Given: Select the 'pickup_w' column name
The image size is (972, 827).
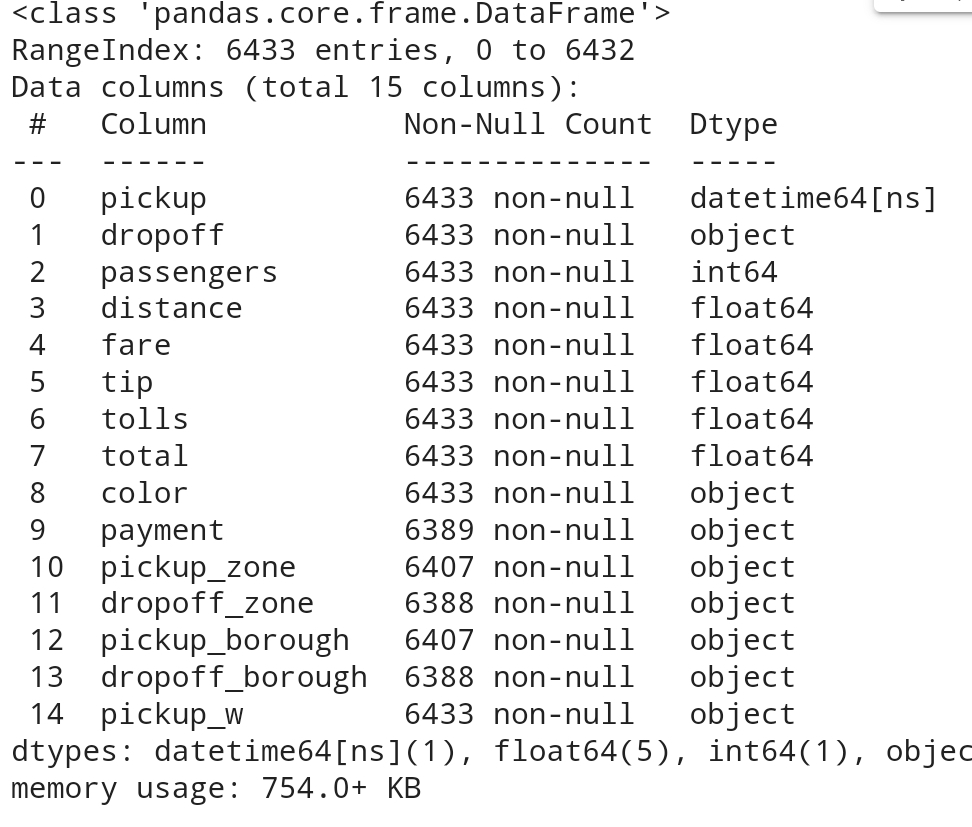Looking at the screenshot, I should point(172,715).
